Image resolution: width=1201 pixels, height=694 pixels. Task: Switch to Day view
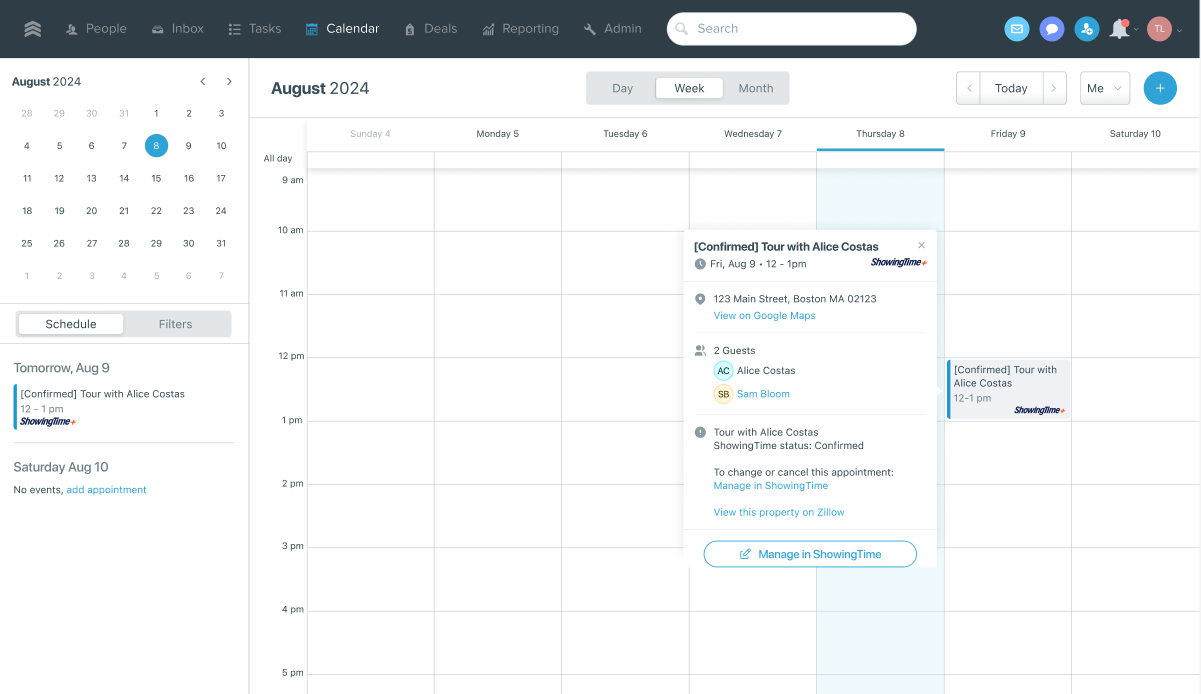(x=622, y=88)
